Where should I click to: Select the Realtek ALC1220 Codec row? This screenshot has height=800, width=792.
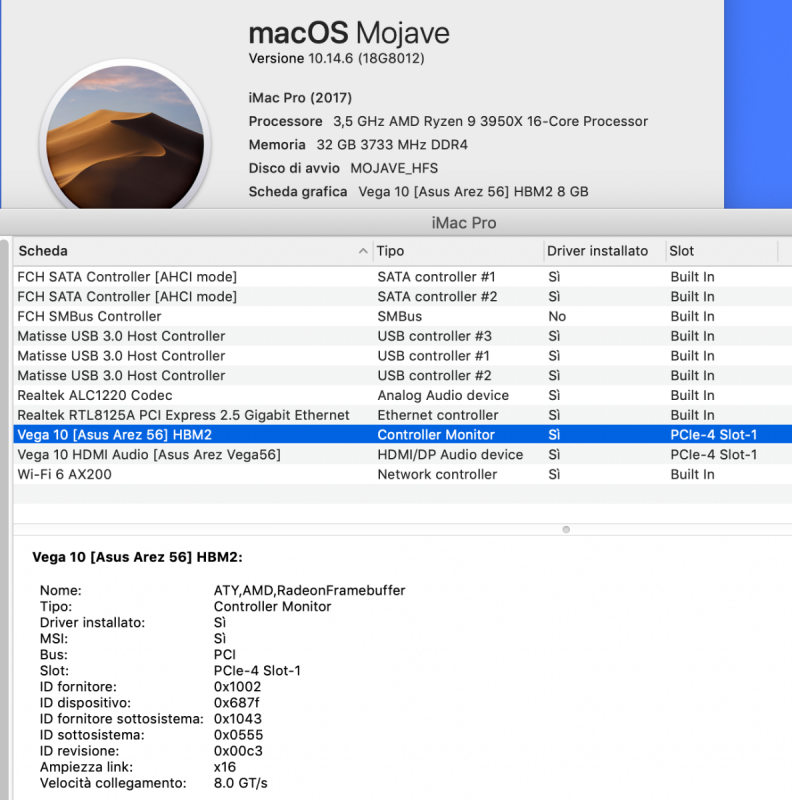point(403,395)
